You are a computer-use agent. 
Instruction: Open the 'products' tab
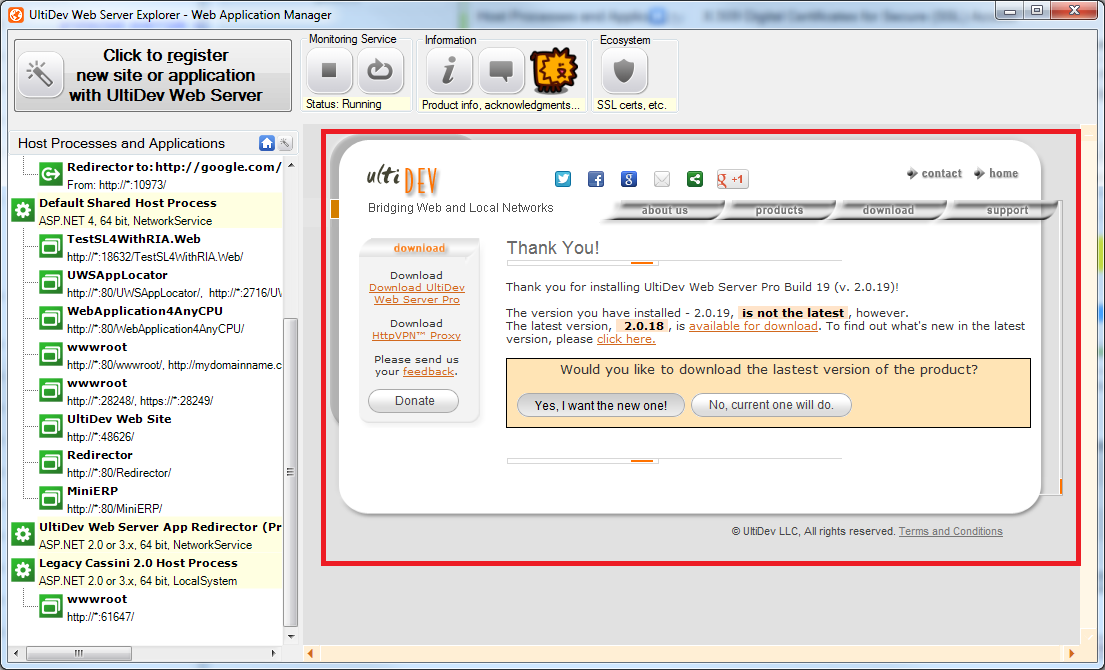click(779, 210)
